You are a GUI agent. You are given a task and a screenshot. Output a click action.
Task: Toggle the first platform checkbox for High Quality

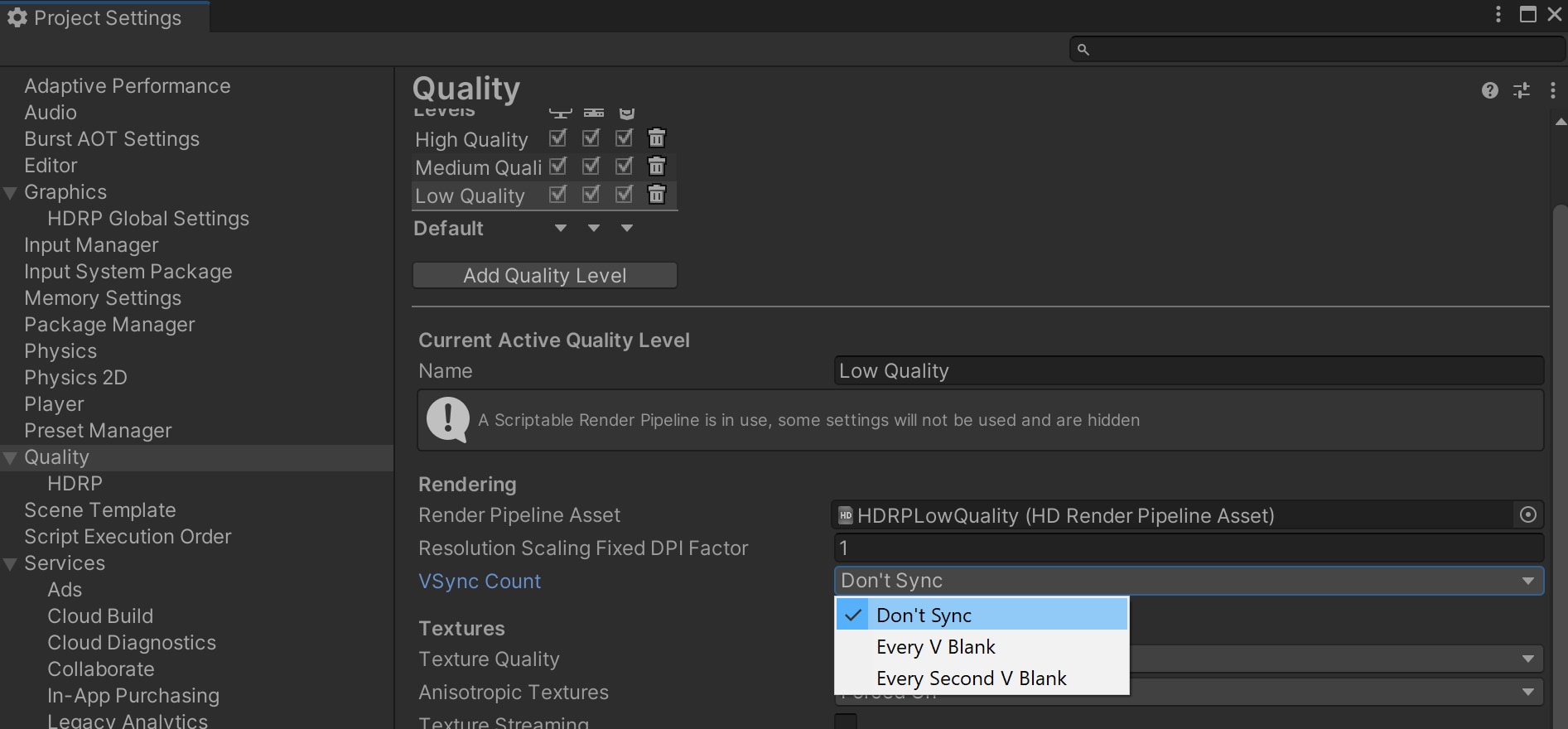[x=558, y=138]
